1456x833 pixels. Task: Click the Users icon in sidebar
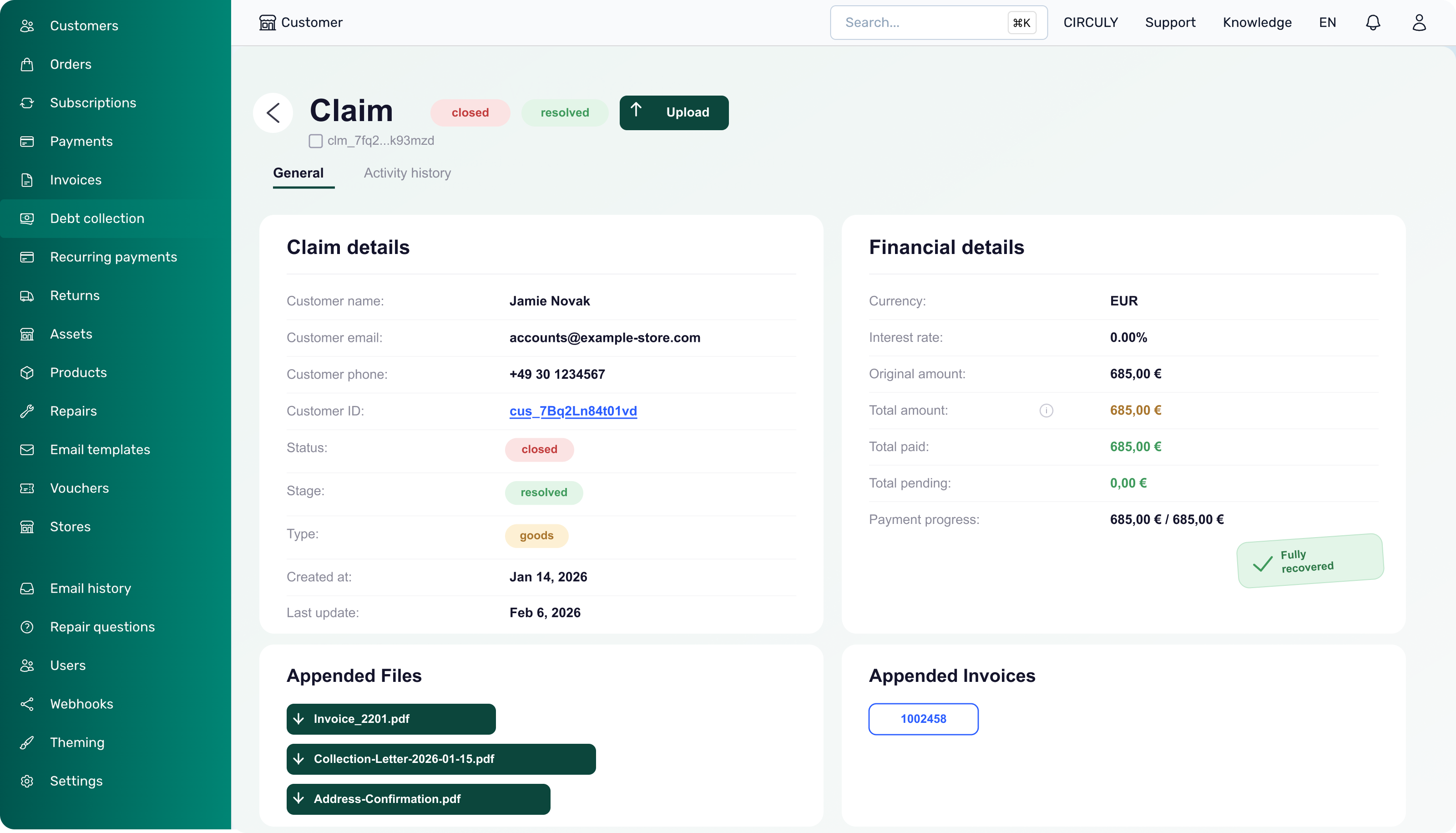(27, 665)
